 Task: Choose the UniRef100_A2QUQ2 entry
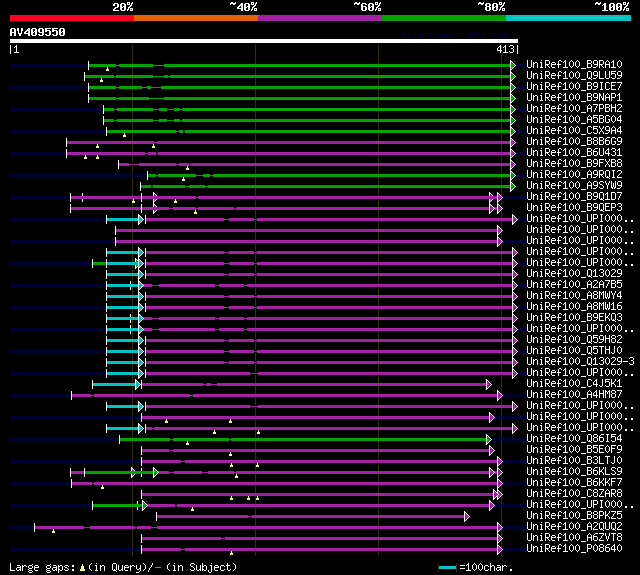(x=574, y=527)
